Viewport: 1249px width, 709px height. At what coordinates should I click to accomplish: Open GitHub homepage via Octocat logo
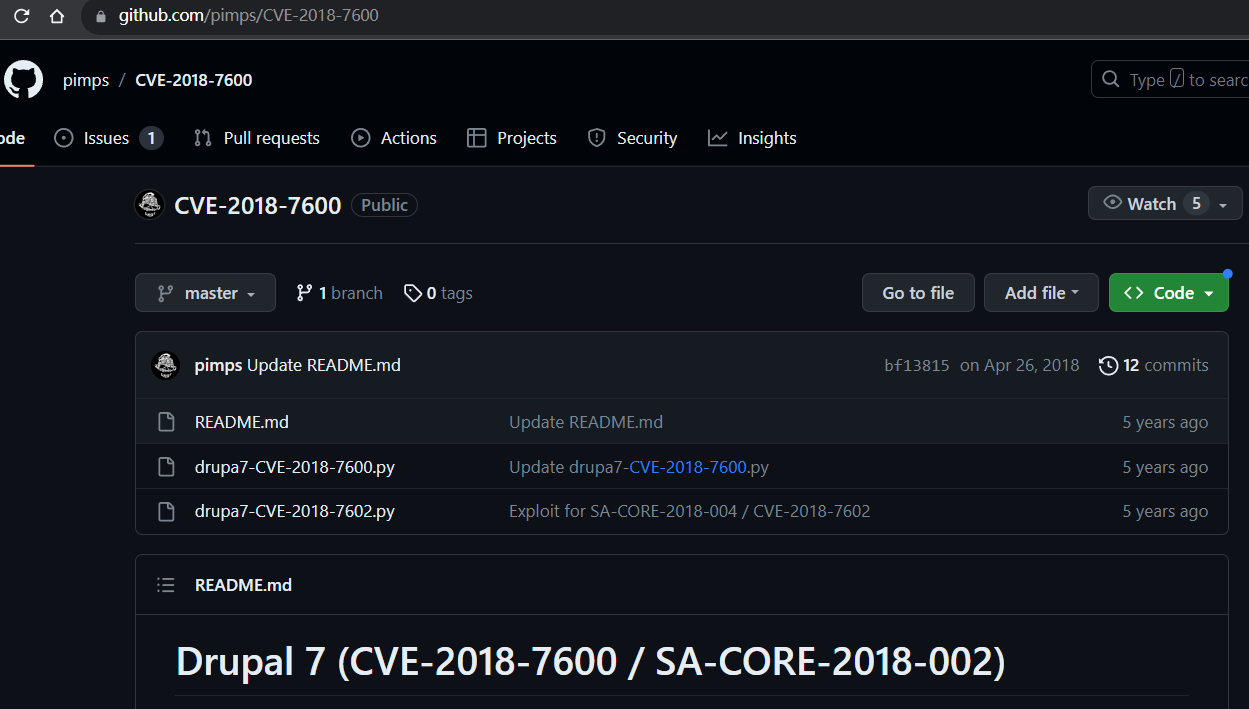pos(23,79)
